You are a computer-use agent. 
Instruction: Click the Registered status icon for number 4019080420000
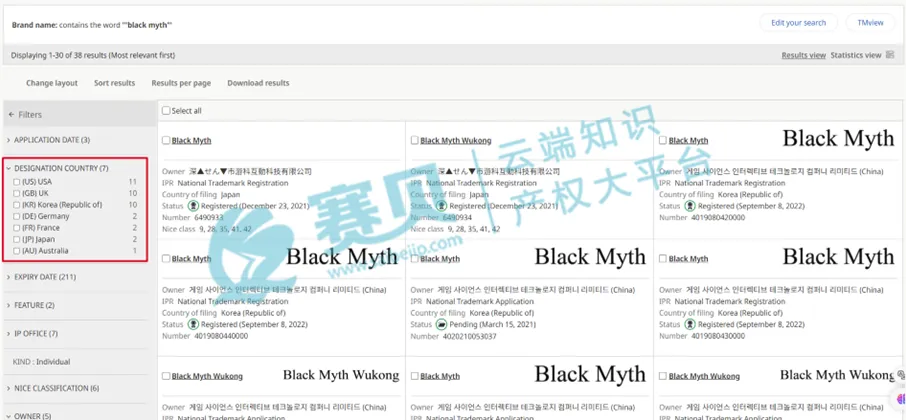click(x=690, y=206)
